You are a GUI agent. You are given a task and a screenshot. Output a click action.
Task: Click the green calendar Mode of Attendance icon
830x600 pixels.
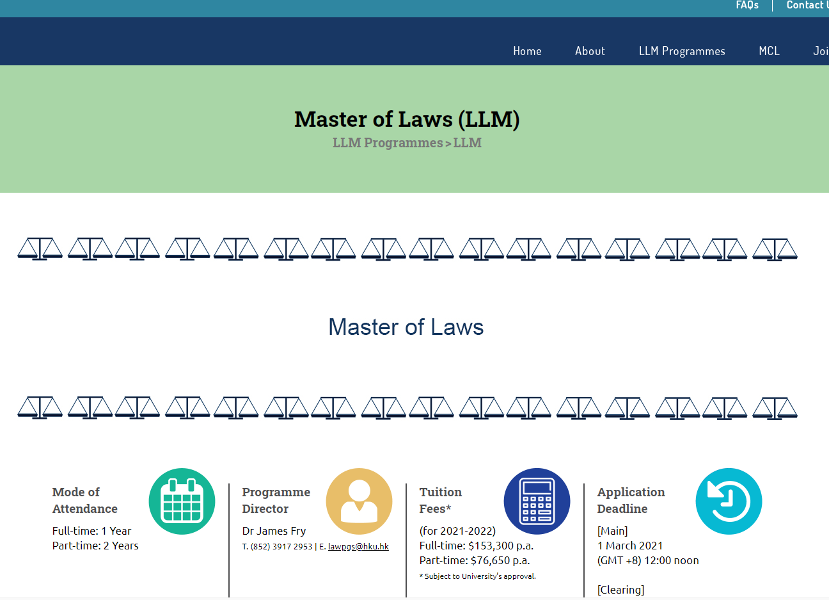click(182, 501)
